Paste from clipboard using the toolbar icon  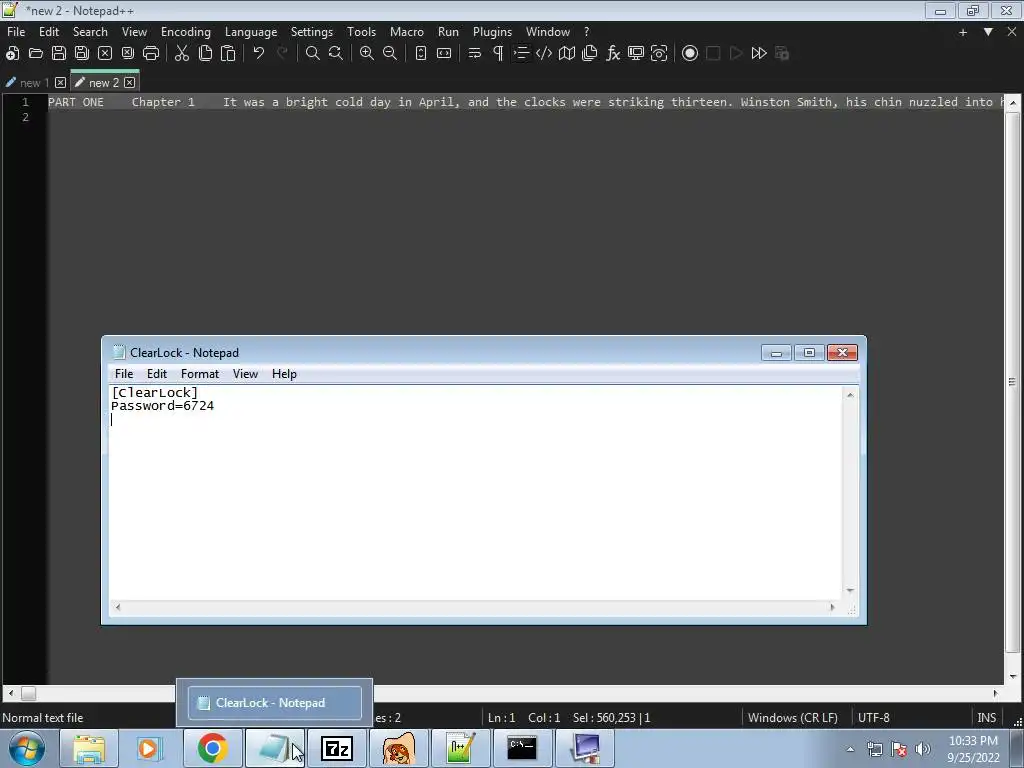tap(228, 54)
